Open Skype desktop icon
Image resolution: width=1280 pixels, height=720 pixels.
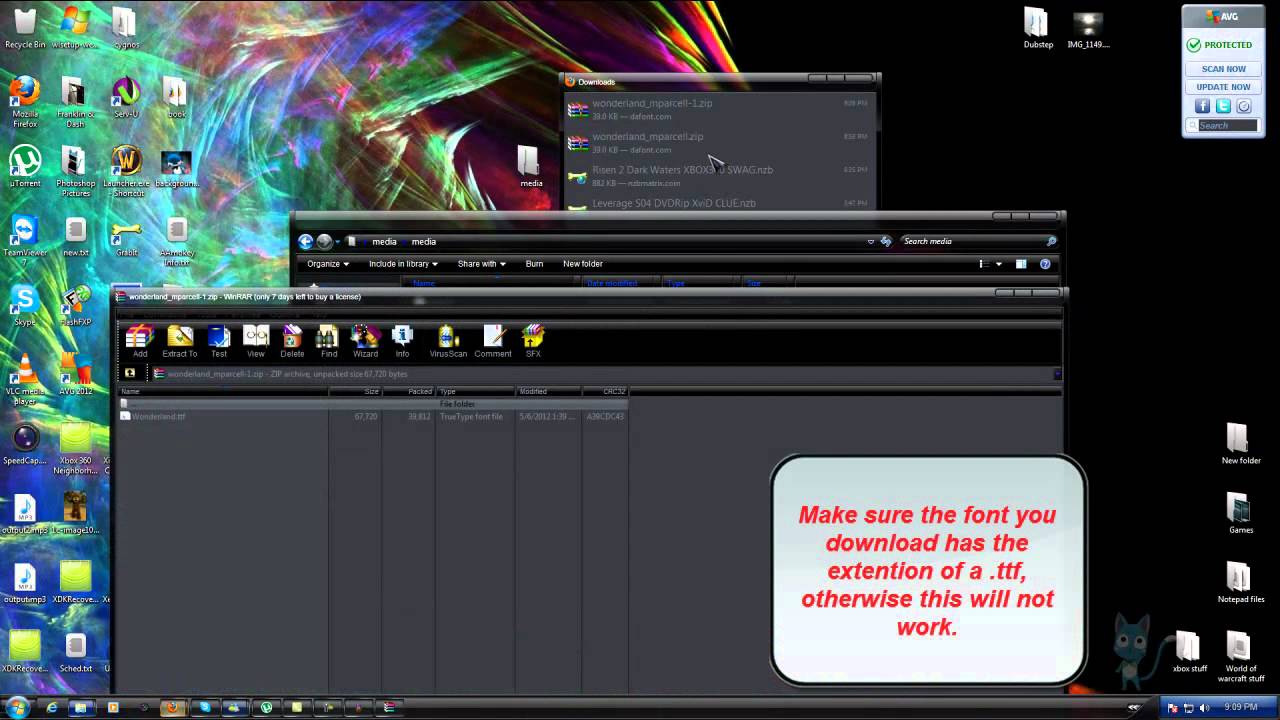[x=25, y=306]
